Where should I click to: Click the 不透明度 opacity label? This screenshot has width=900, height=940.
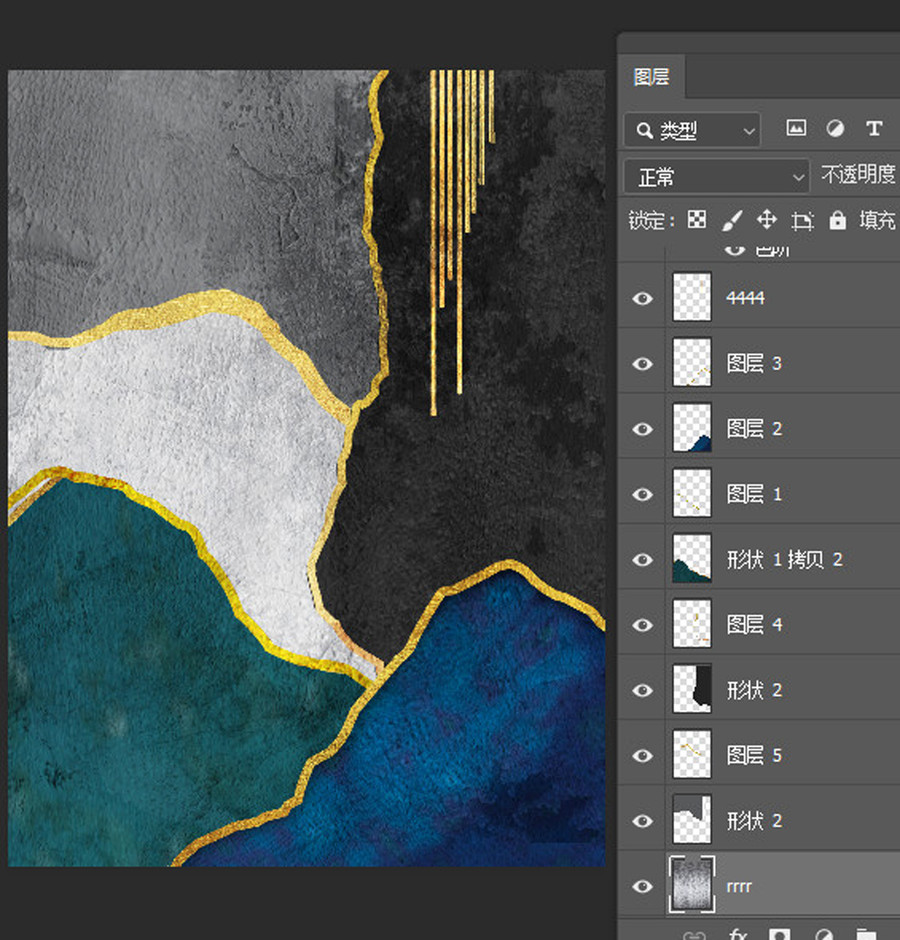858,175
